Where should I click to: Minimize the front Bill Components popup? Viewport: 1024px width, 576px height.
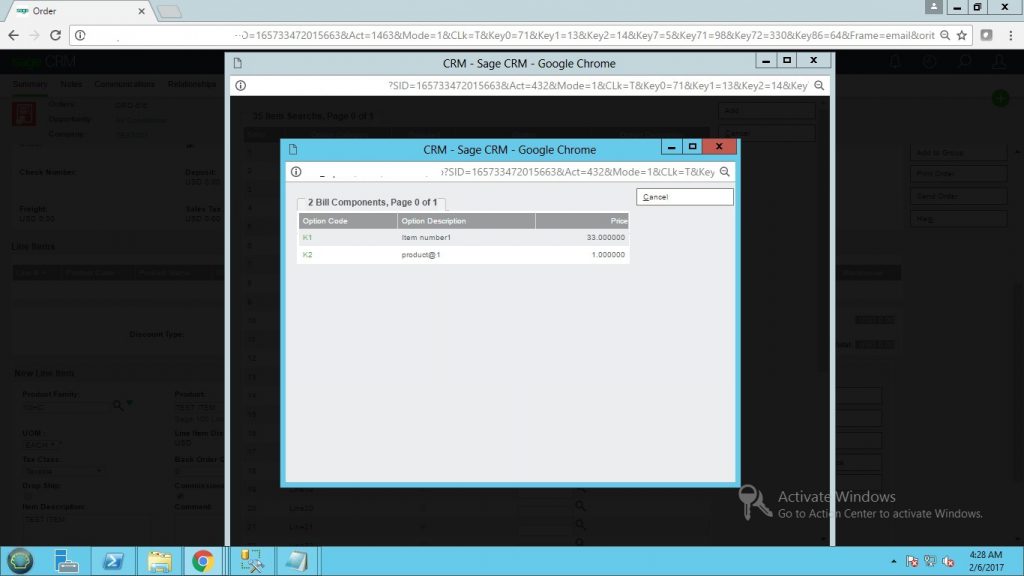pyautogui.click(x=671, y=147)
